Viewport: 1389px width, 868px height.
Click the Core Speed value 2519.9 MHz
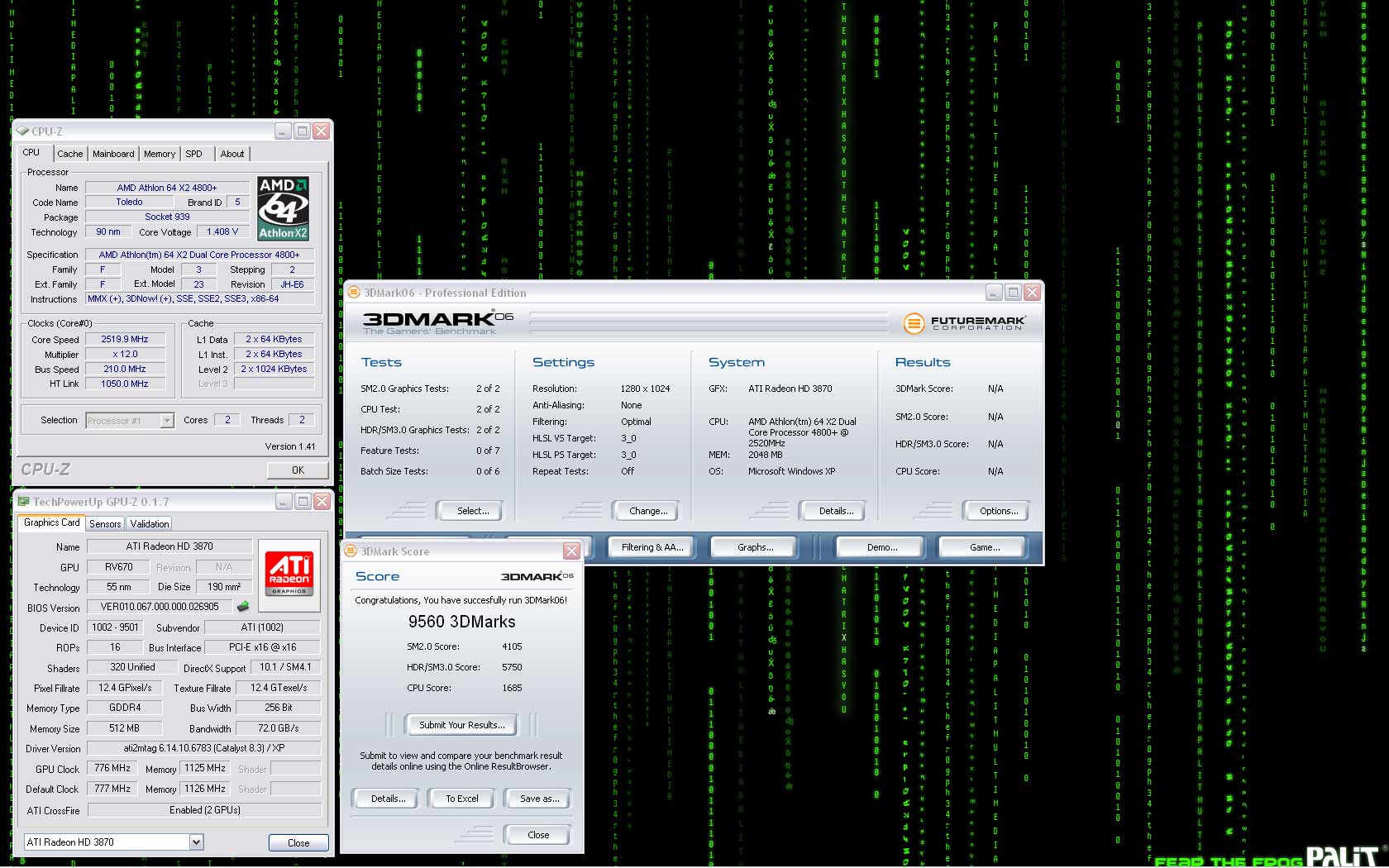click(x=125, y=339)
